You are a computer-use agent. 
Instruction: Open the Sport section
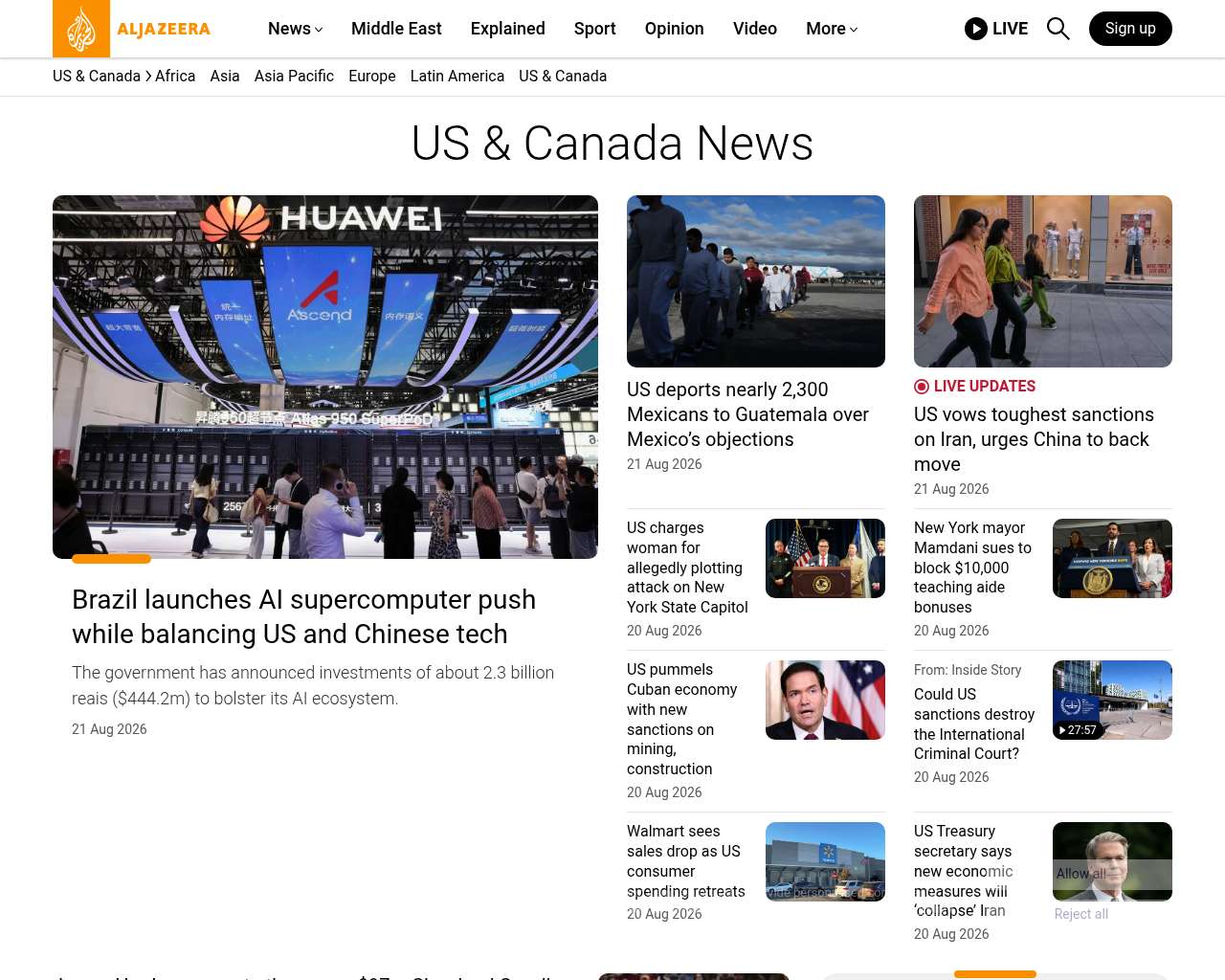click(595, 29)
